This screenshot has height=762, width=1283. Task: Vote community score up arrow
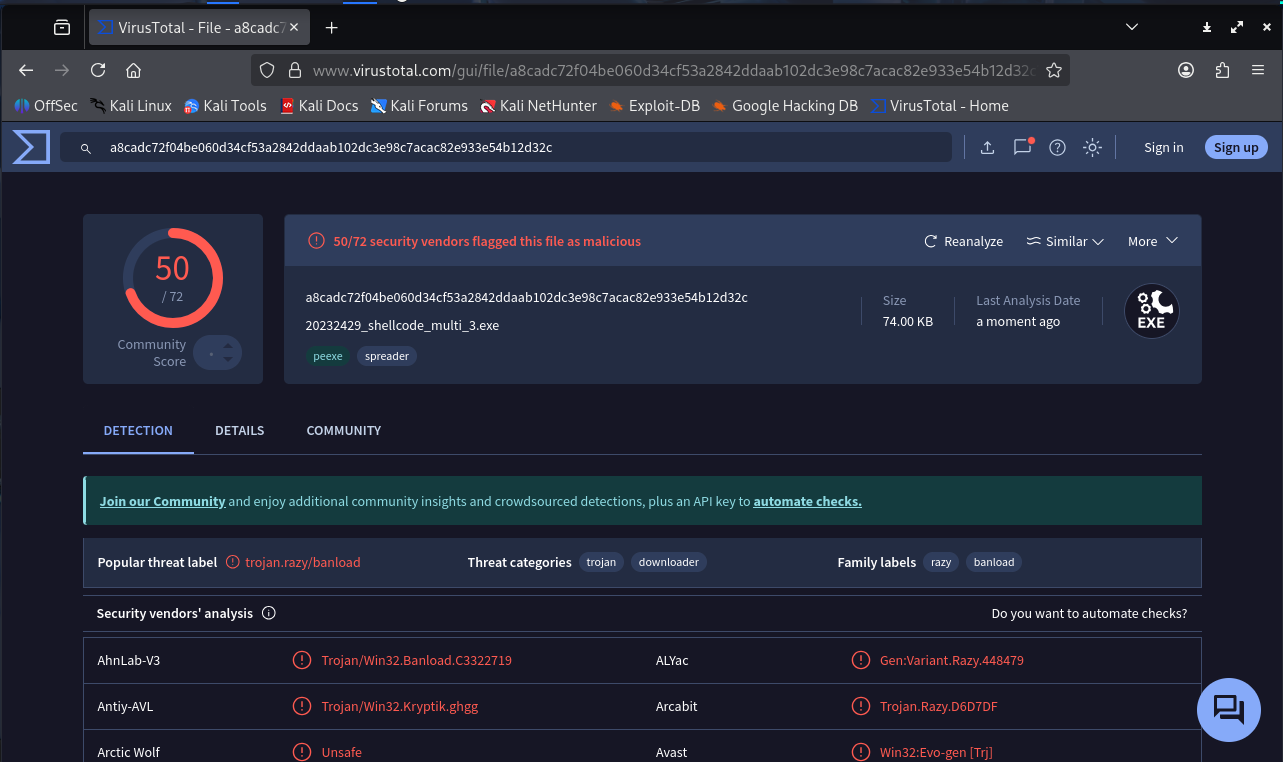coord(228,346)
